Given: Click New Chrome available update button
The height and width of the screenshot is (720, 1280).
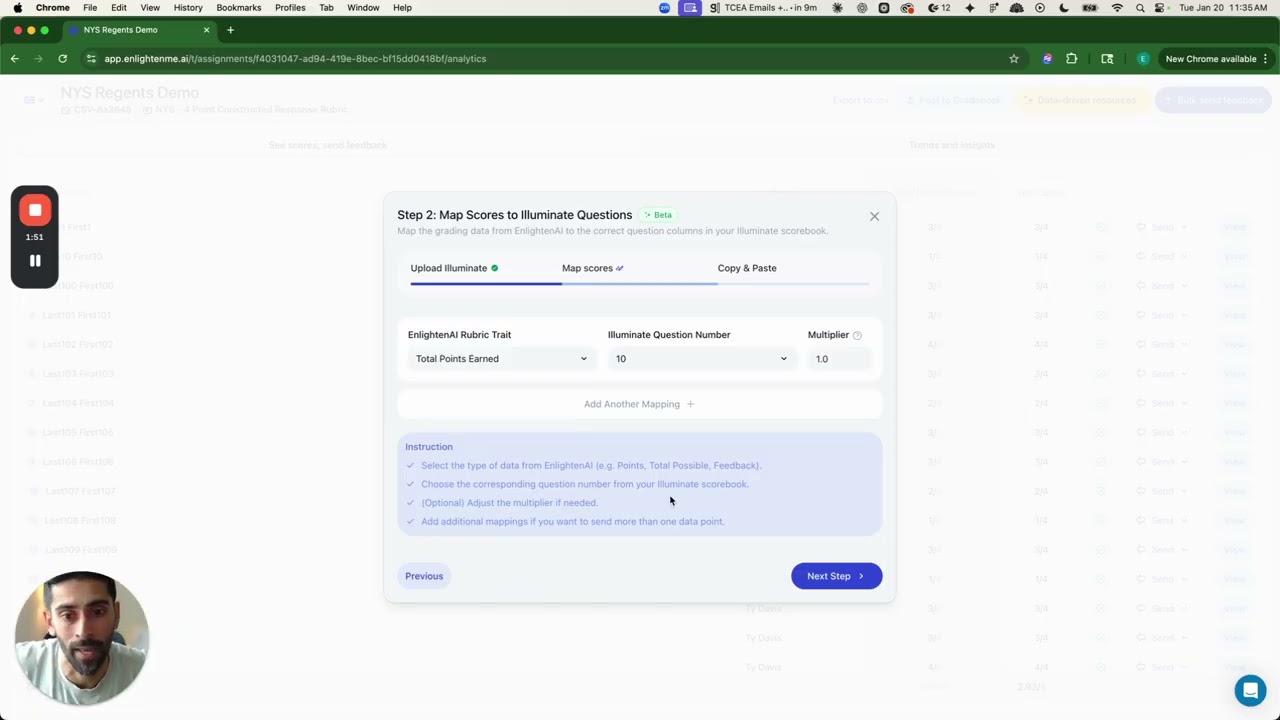Looking at the screenshot, I should coord(1210,59).
